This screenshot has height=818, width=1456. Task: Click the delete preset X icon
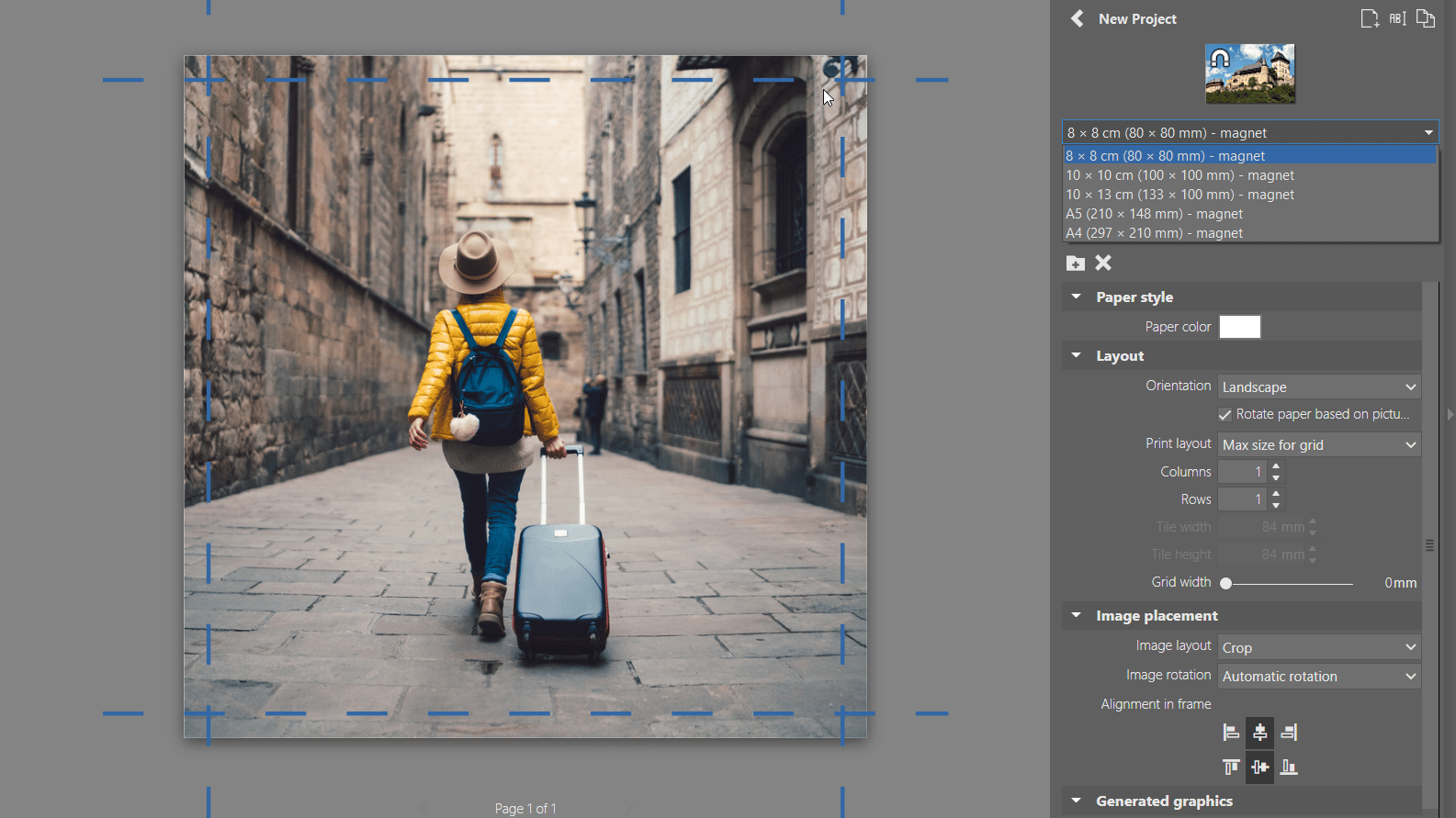[x=1103, y=263]
